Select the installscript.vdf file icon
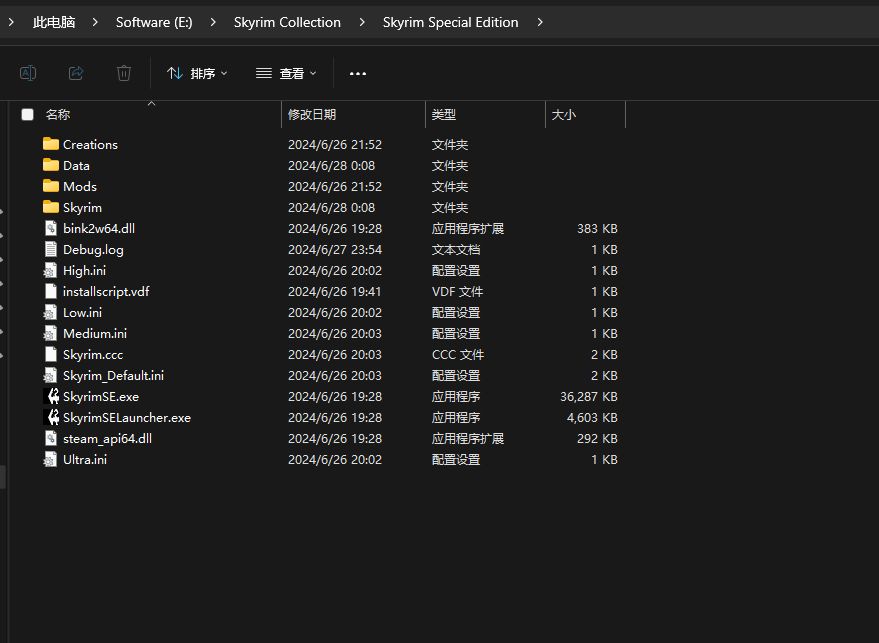The width and height of the screenshot is (879, 643). [x=50, y=292]
